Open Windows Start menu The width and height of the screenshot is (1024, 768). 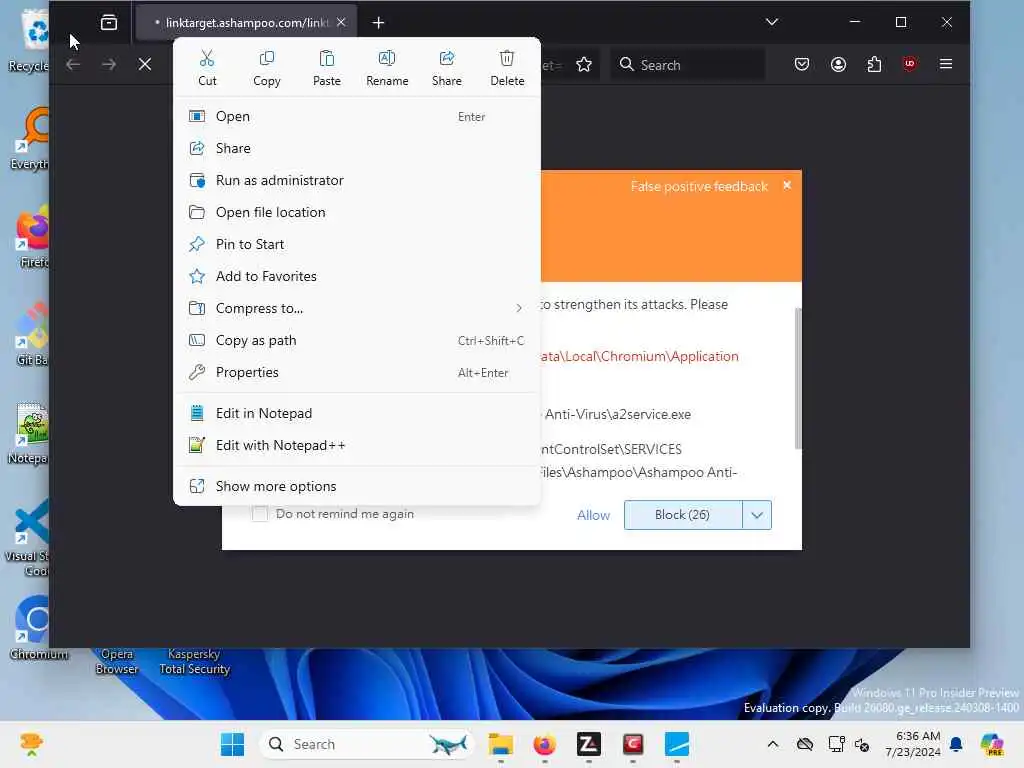tap(232, 744)
